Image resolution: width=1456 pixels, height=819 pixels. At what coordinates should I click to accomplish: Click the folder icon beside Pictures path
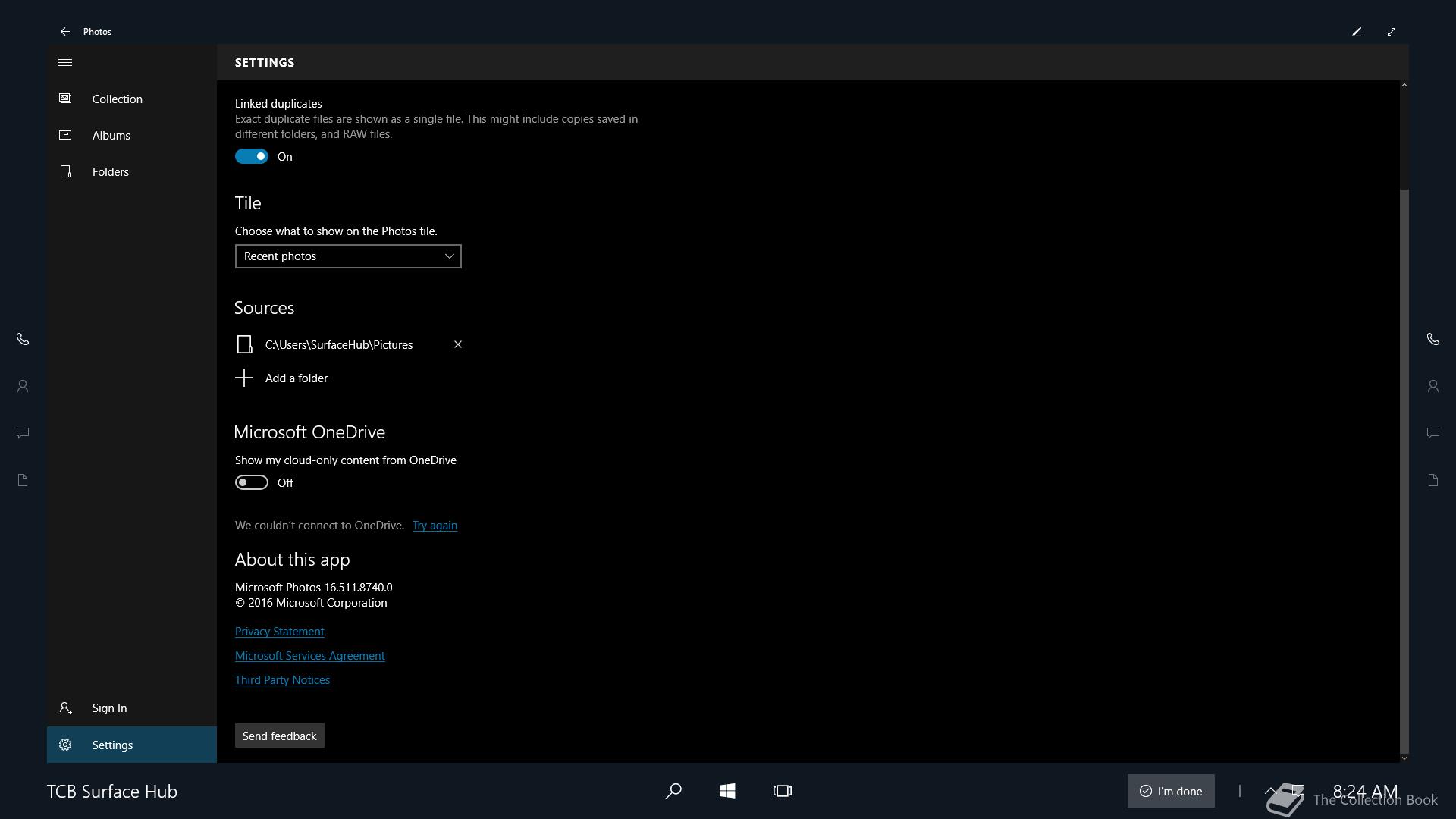pyautogui.click(x=244, y=344)
